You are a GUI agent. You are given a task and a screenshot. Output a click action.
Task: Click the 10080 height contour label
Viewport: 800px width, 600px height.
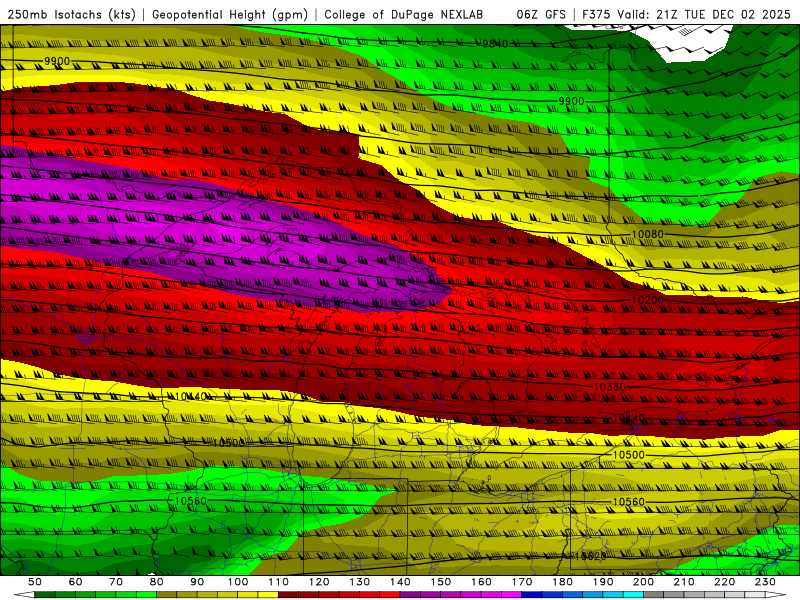pos(647,234)
